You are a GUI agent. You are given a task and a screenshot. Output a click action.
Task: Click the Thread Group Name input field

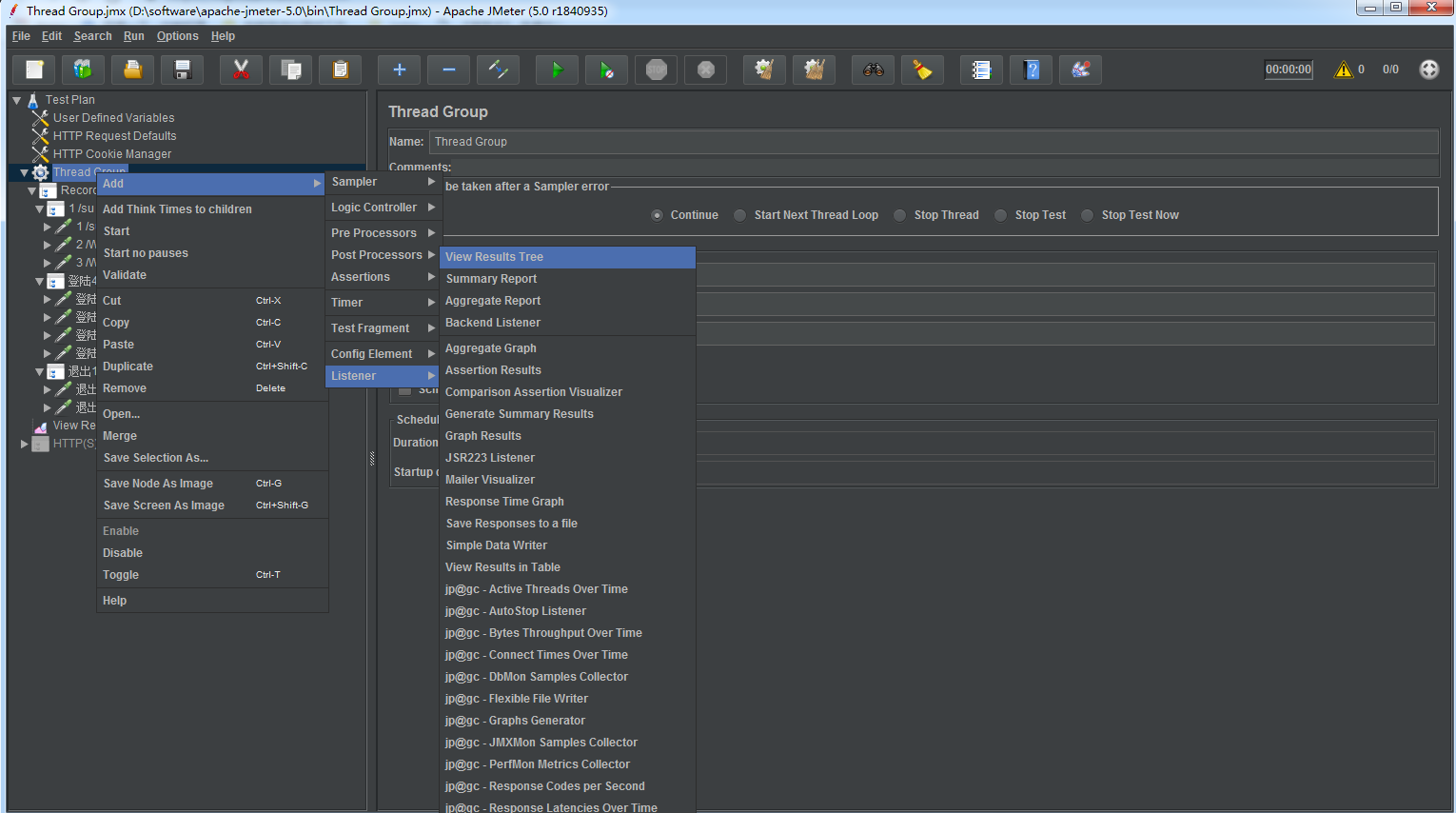(934, 142)
